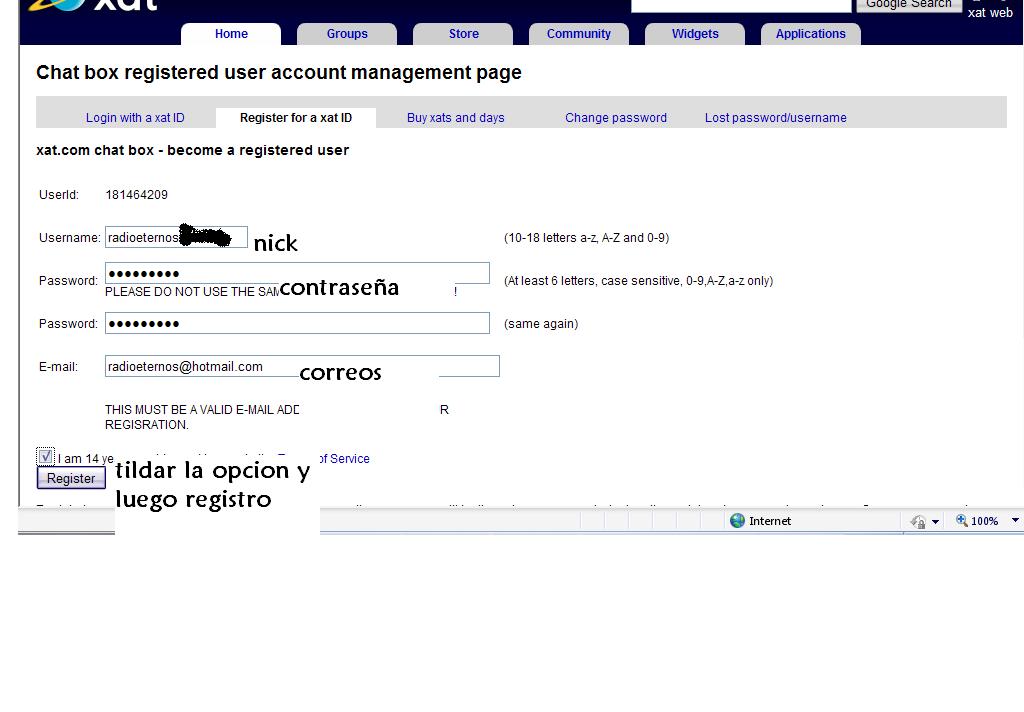Image resolution: width=1024 pixels, height=712 pixels.
Task: Open the zoom level dropdown arrow
Action: coord(1015,521)
